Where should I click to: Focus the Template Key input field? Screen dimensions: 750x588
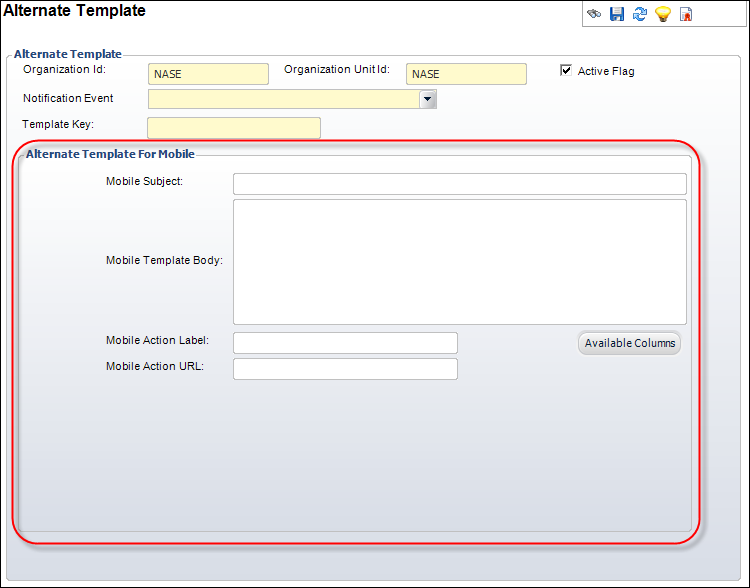pos(233,127)
